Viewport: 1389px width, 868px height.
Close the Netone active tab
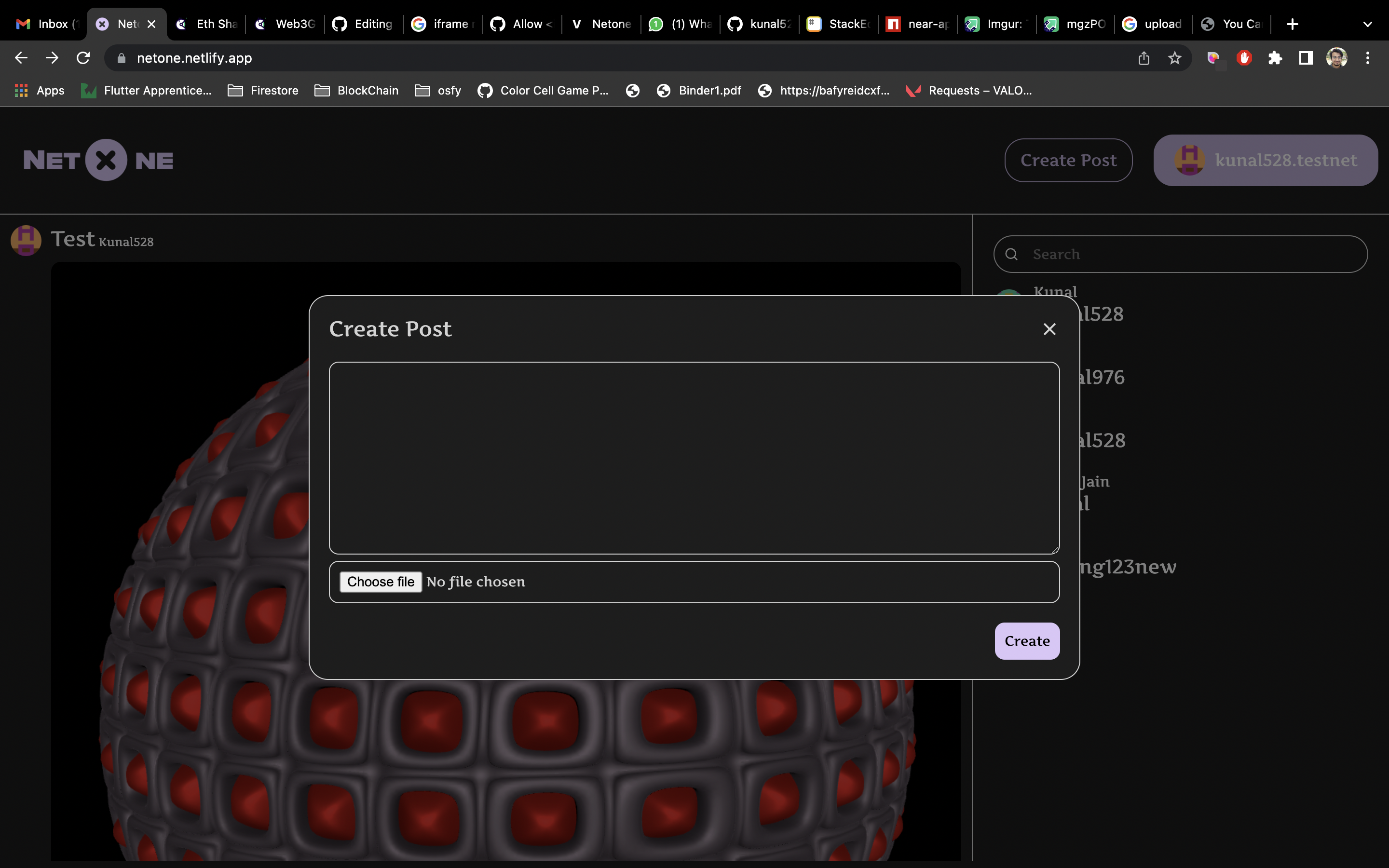pyautogui.click(x=151, y=24)
